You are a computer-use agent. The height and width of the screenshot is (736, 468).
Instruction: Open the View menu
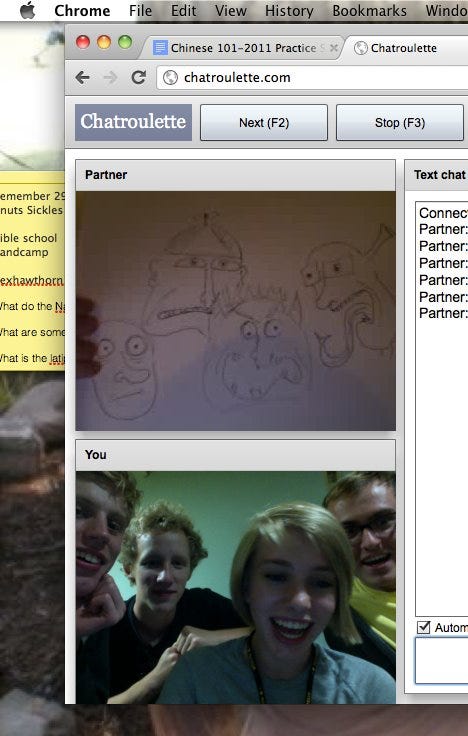coord(230,10)
